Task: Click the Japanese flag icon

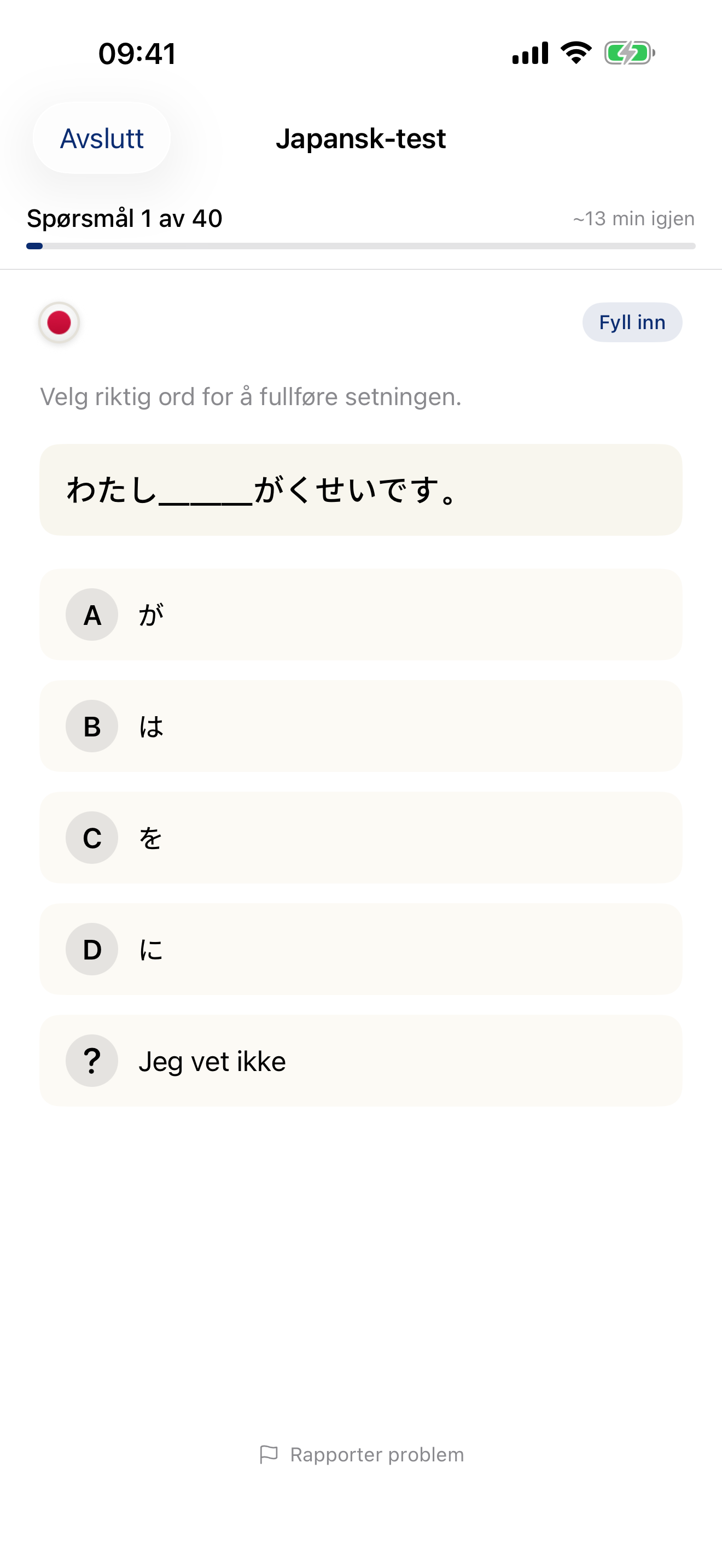Action: coord(59,323)
